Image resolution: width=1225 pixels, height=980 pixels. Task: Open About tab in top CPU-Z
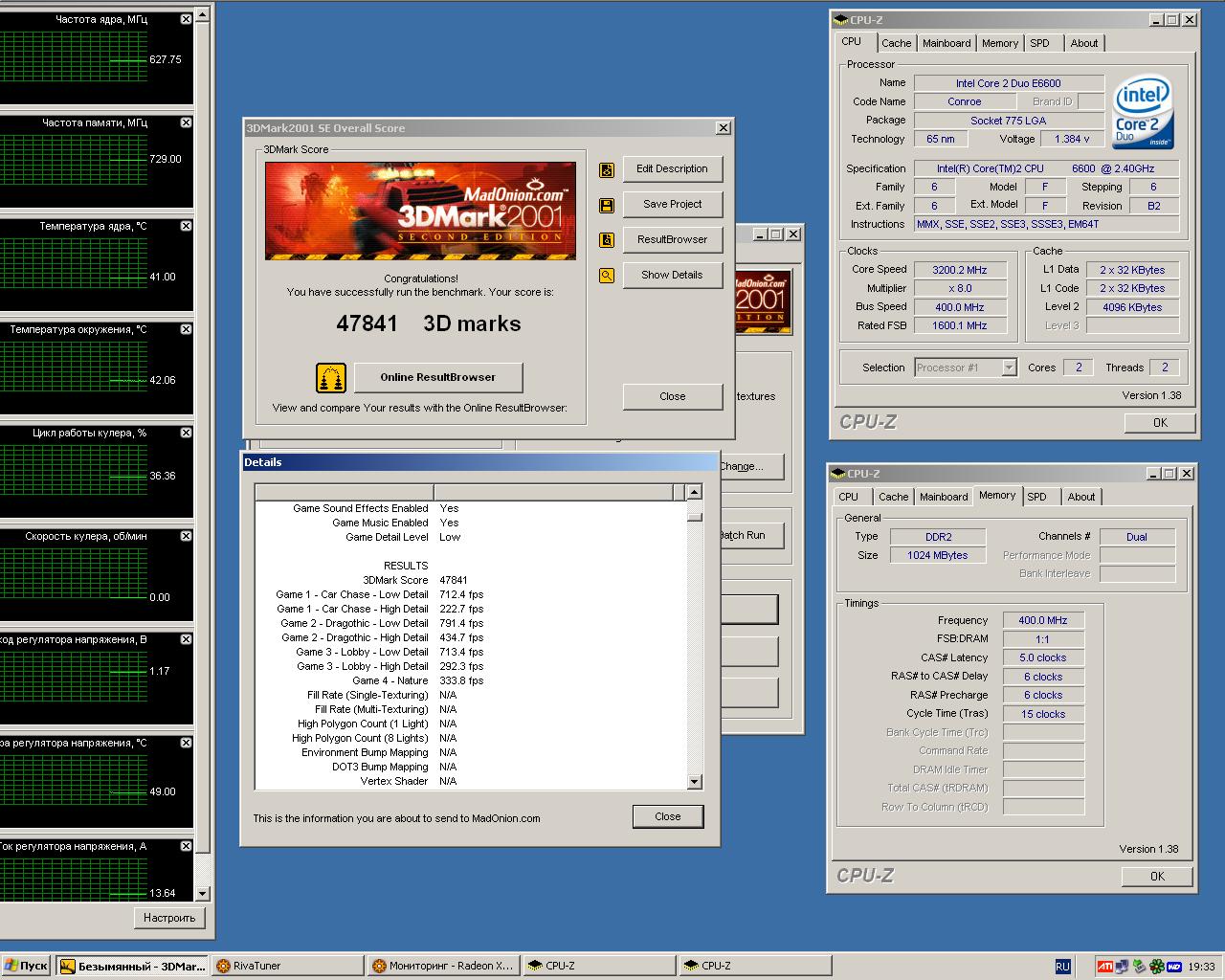(x=1084, y=43)
